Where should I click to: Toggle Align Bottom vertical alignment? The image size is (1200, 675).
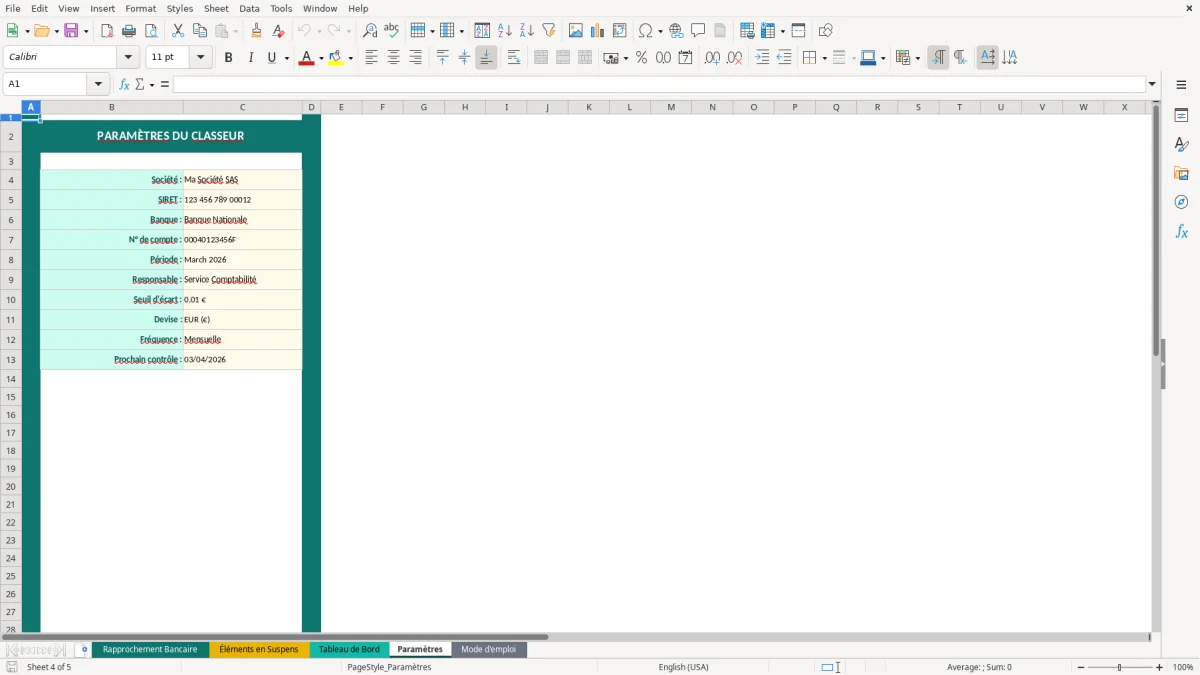coord(486,58)
